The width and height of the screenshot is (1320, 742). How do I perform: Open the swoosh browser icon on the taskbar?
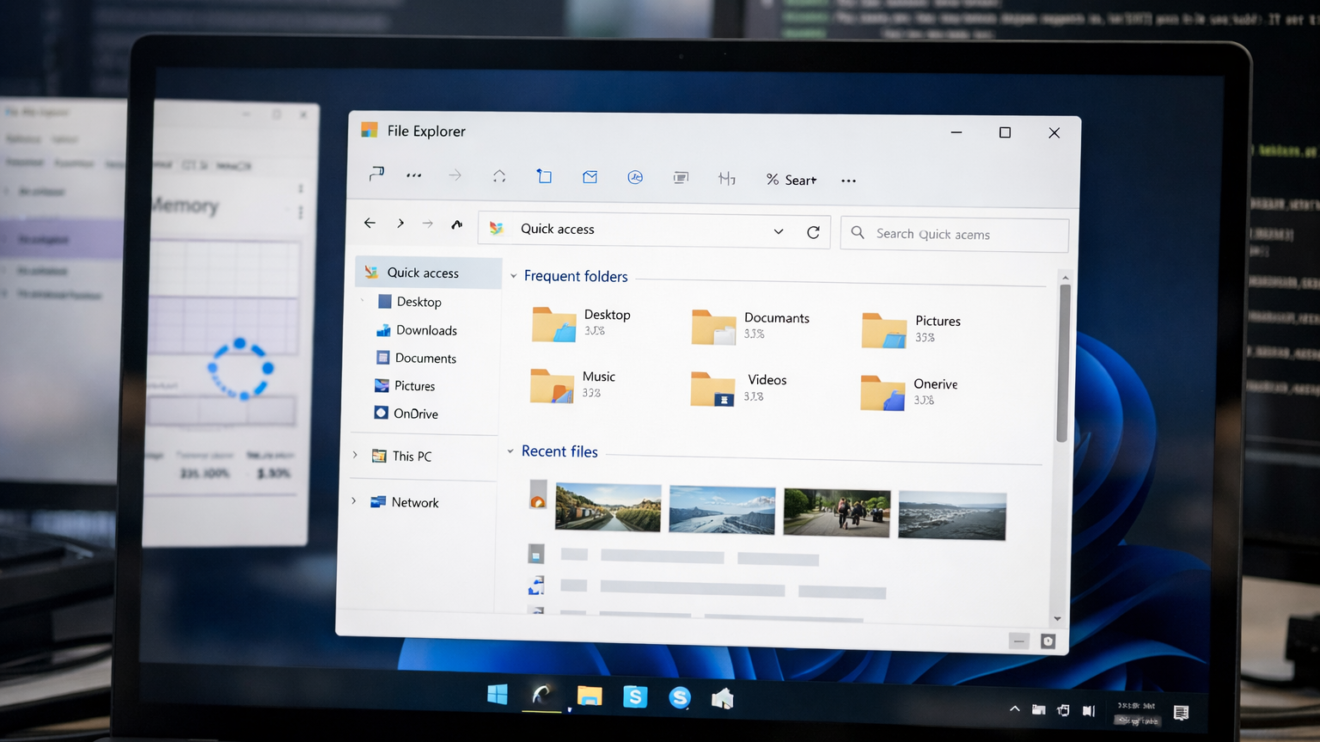tap(541, 695)
